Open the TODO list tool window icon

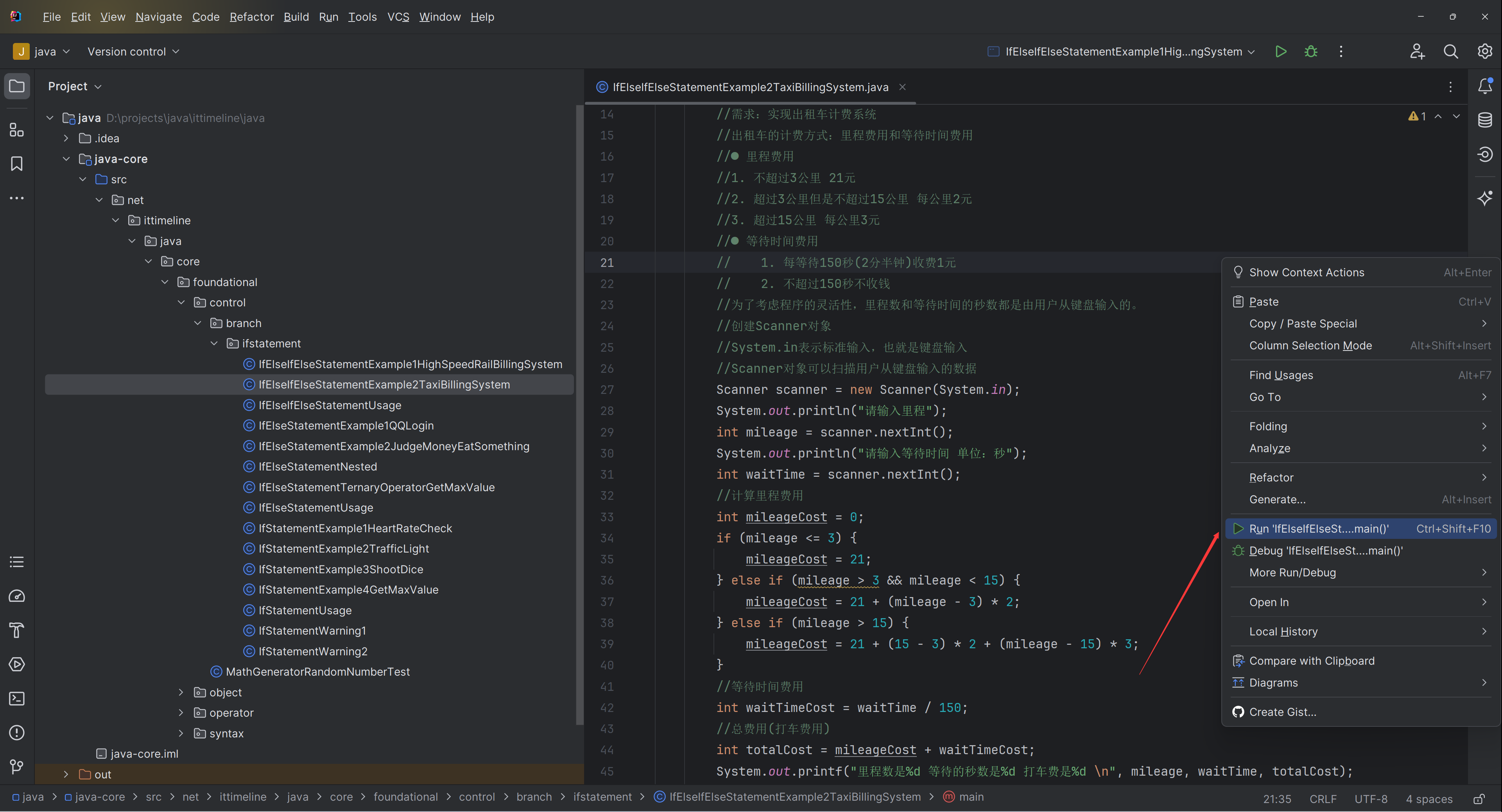17,562
